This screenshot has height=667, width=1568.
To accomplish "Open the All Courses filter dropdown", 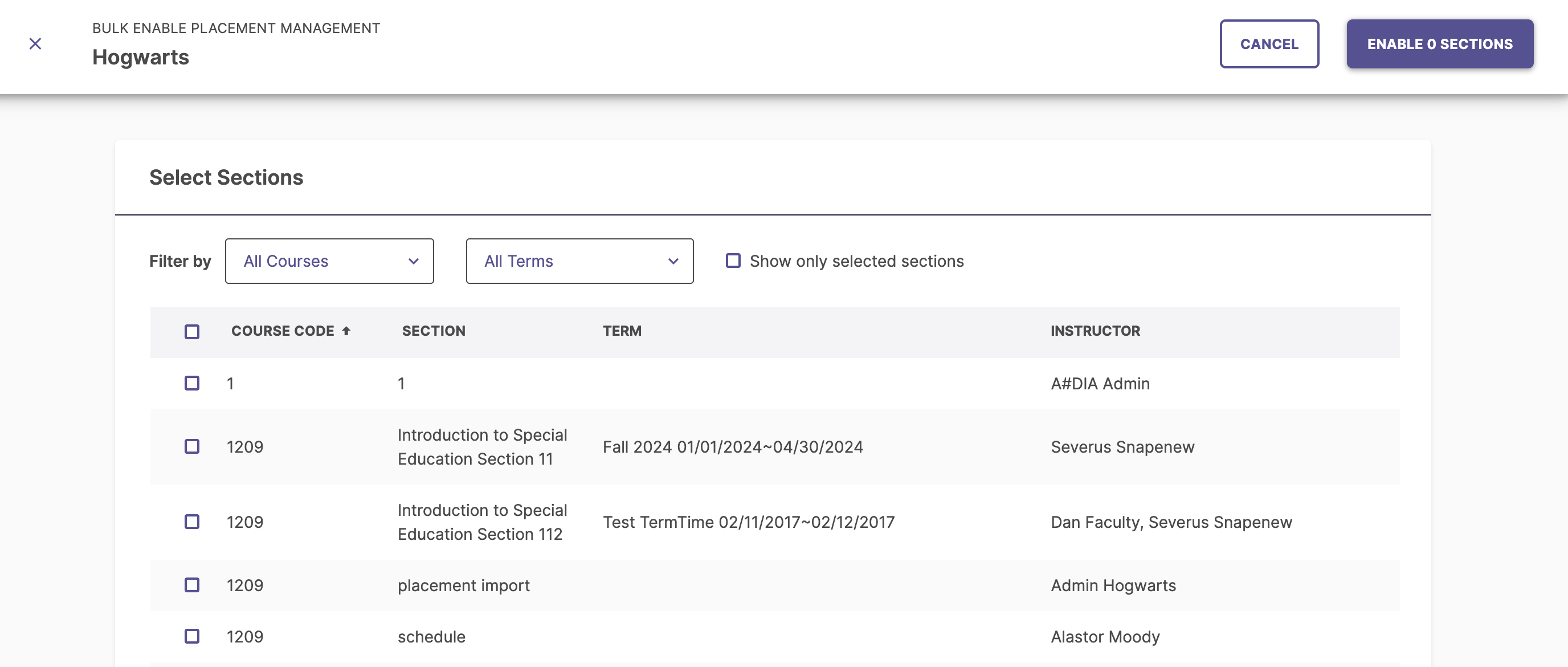I will coord(329,261).
